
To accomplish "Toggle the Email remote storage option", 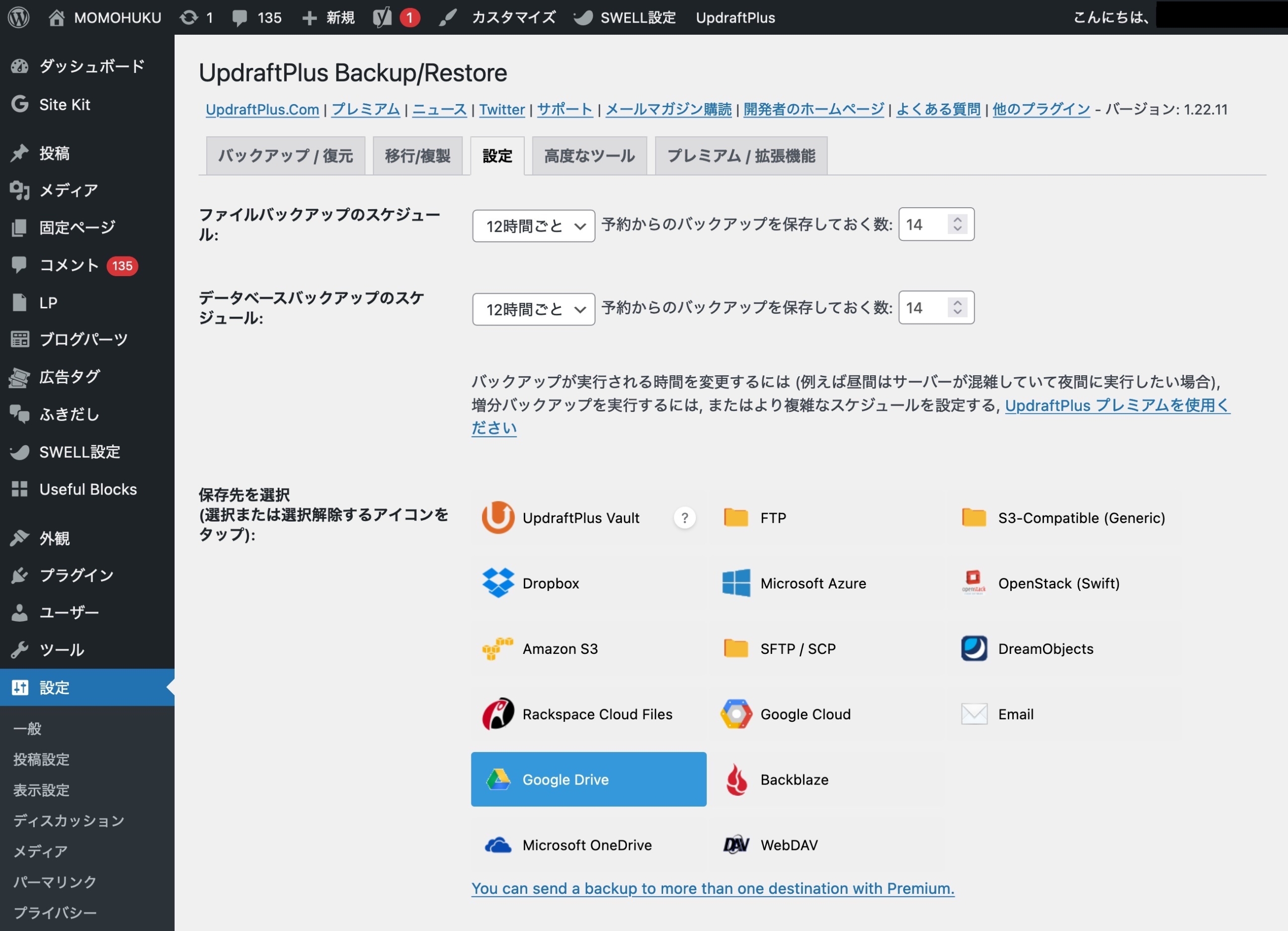I will pyautogui.click(x=1015, y=714).
